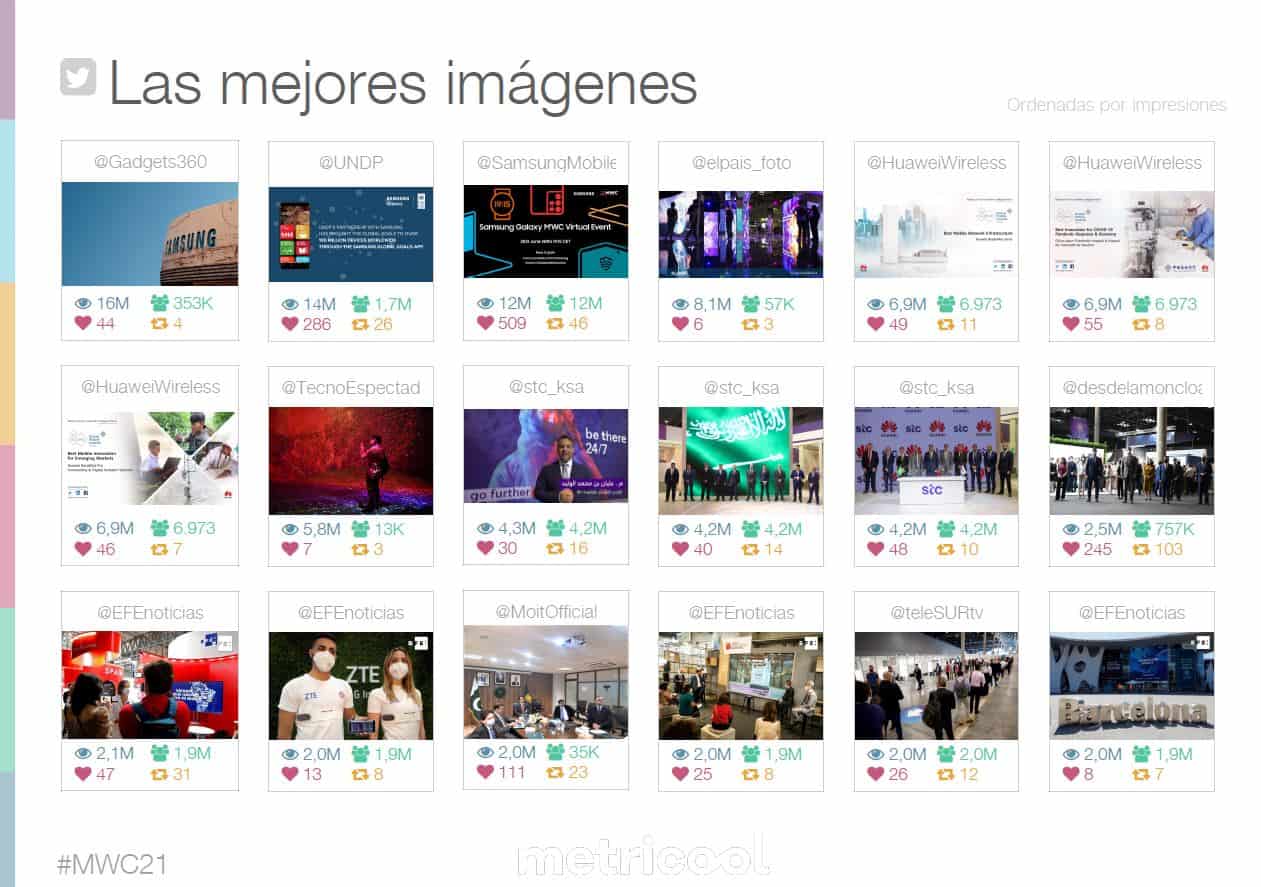
Task: Open the Samsung building image from @Gadgets360
Action: (150, 234)
